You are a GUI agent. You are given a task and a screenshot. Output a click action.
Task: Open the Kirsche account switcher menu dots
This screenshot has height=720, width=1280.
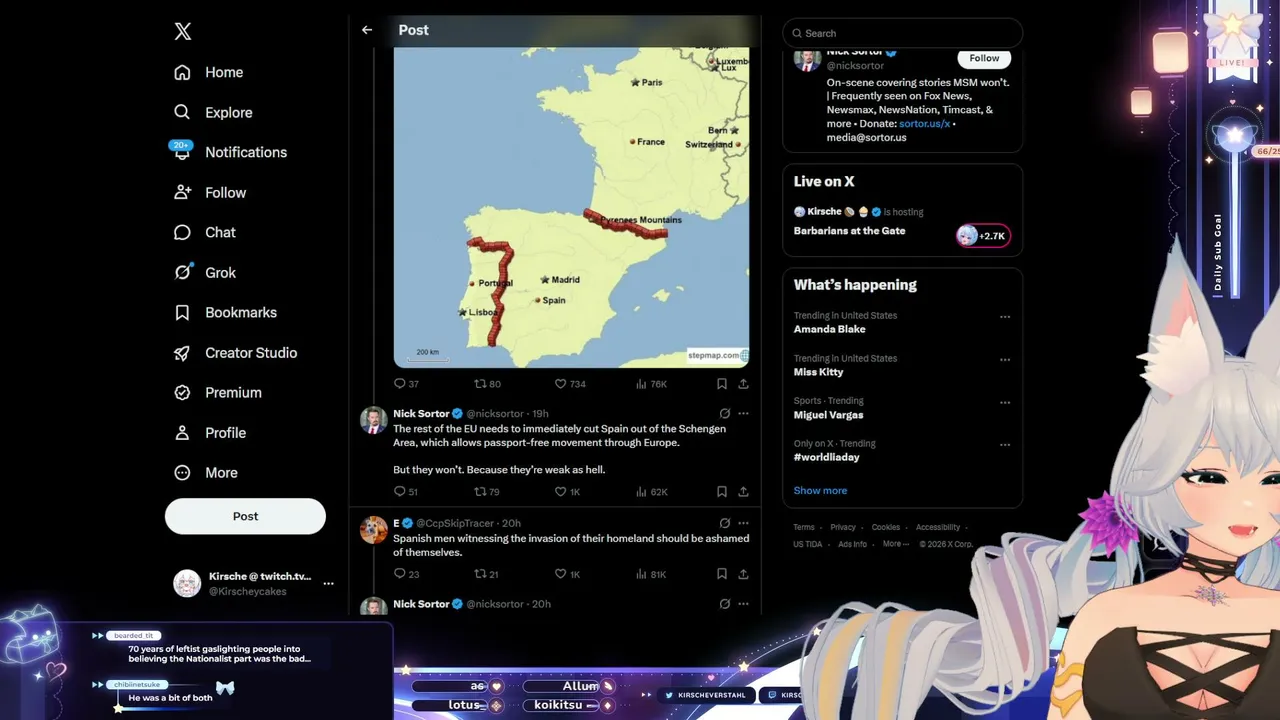click(328, 584)
